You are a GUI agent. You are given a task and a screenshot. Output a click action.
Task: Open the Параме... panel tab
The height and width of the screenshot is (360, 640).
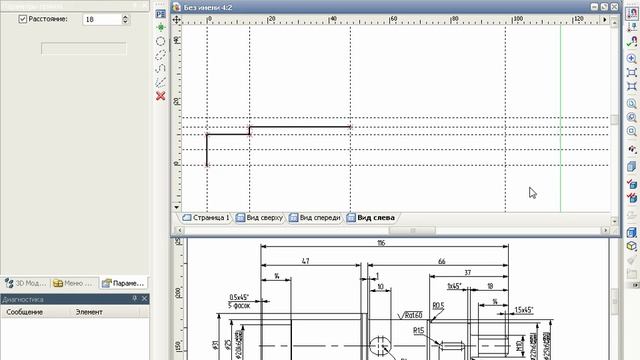(x=124, y=283)
